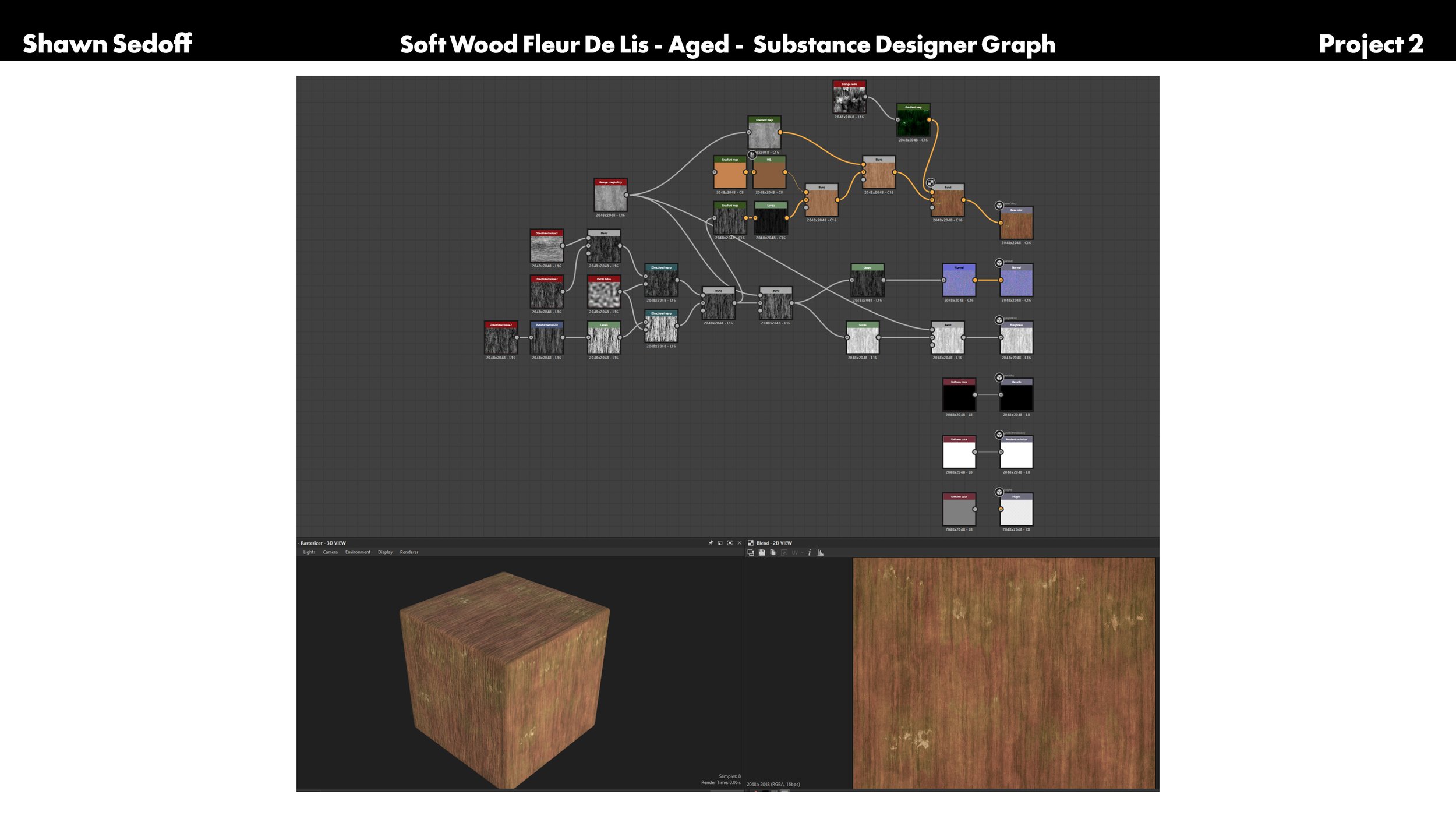Open the Environment menu in 3D View
Viewport: 1456px width, 819px height.
coord(358,552)
